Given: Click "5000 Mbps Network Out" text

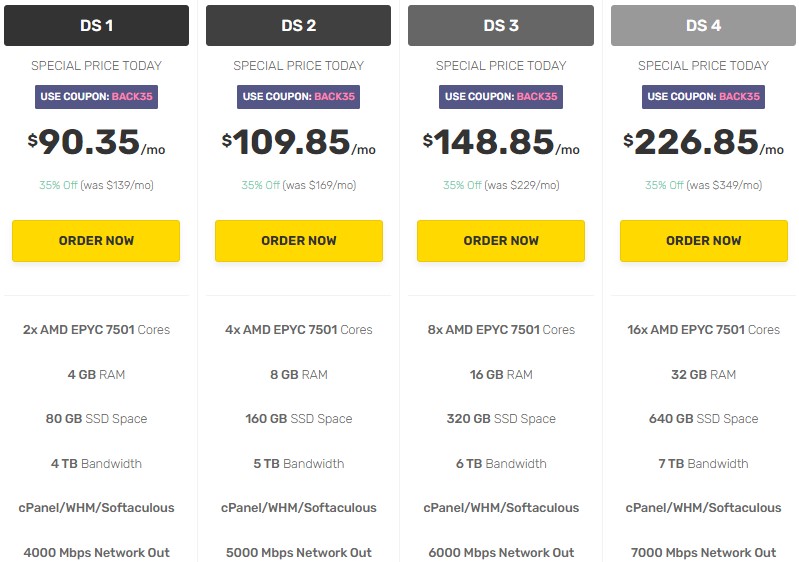Looking at the screenshot, I should pyautogui.click(x=298, y=552).
